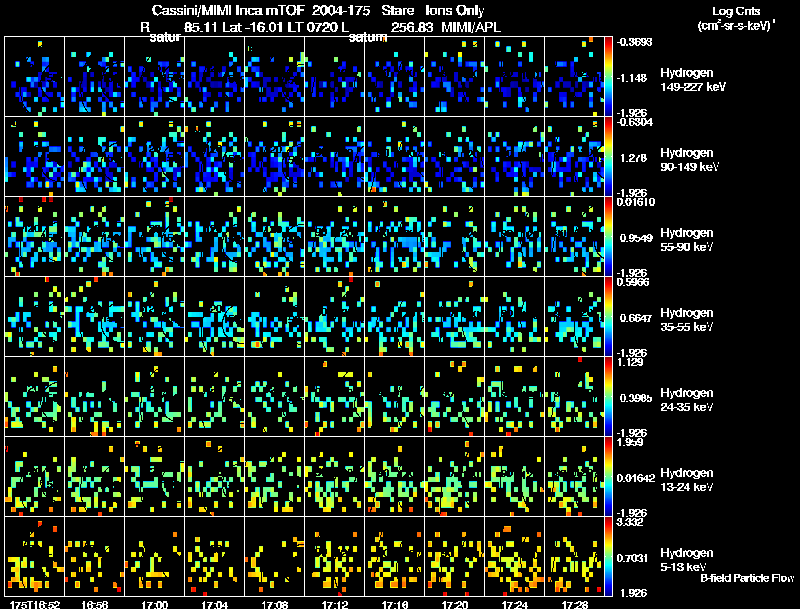
Task: Select the Hydrogen 5-13 keV panel at 17:28
Action: (x=574, y=556)
